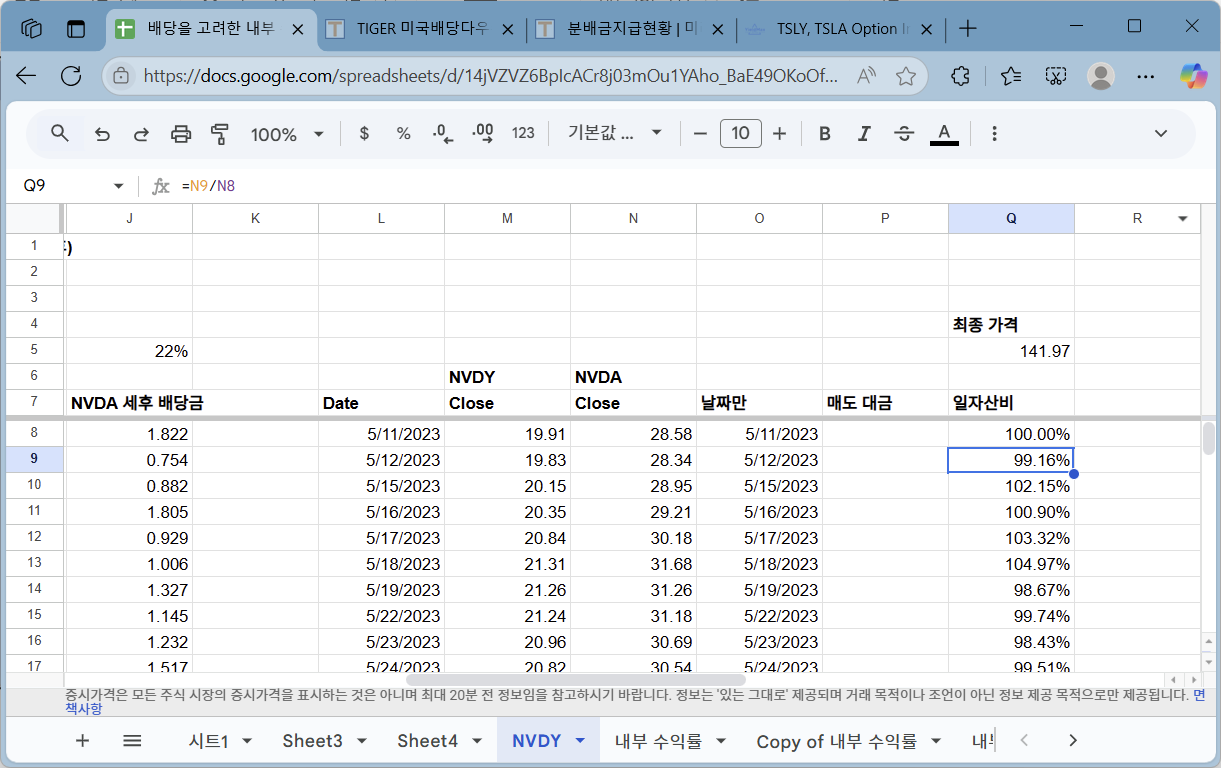Switch to the Sheet4 tab
Viewport: 1221px width, 768px height.
coord(427,741)
